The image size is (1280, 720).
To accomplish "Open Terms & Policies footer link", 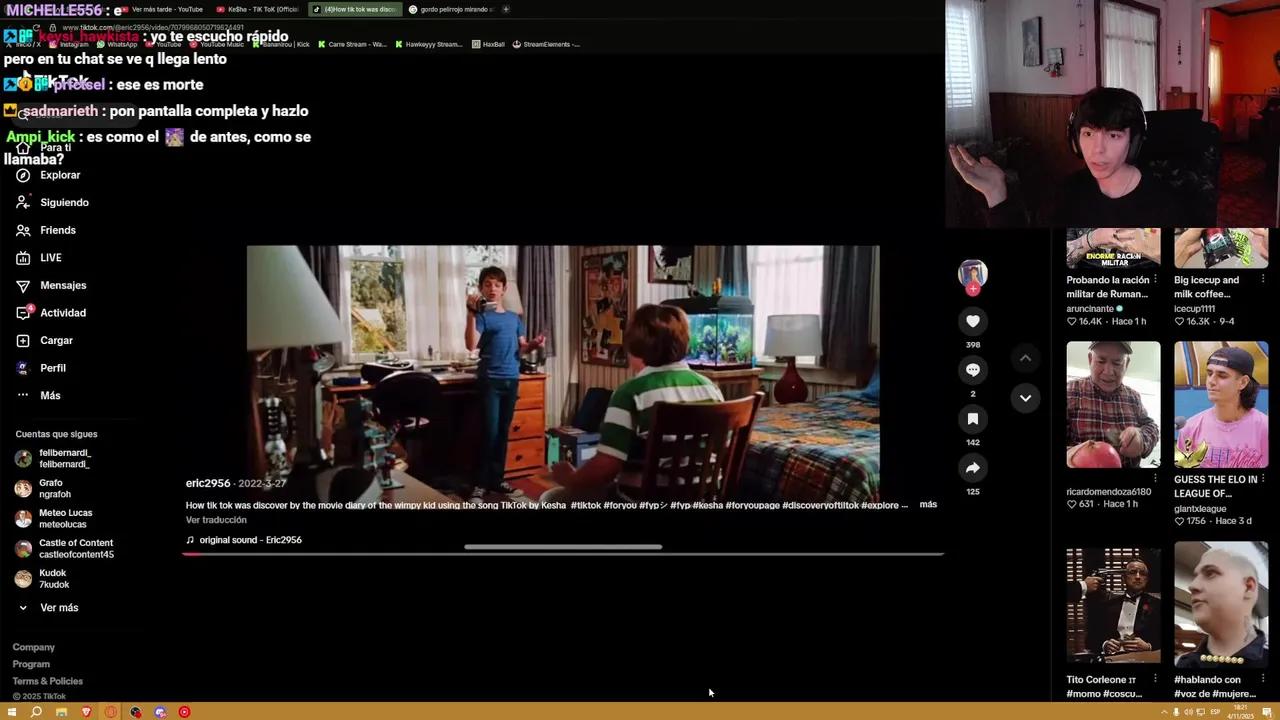I will coord(47,681).
